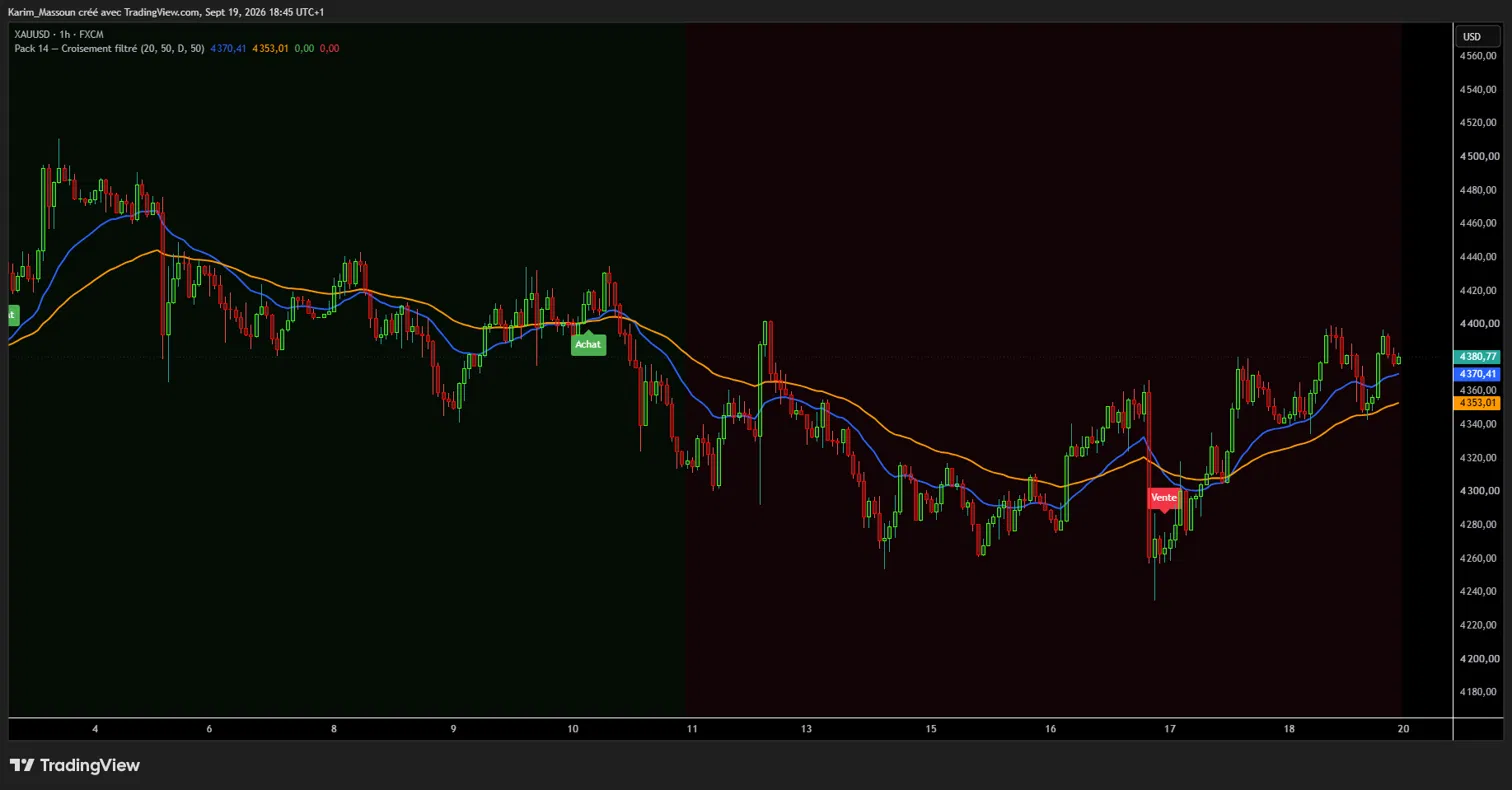Click the orange 4353,01 value in the indicator legend

coord(270,48)
